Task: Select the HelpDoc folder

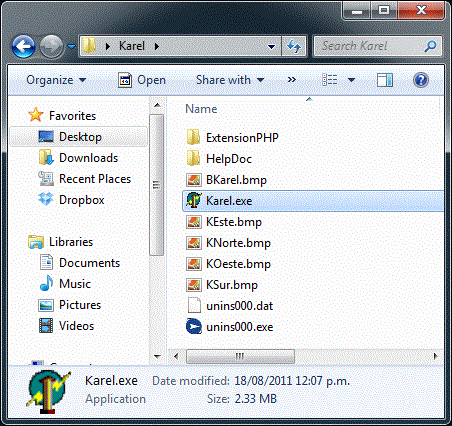Action: pos(229,159)
